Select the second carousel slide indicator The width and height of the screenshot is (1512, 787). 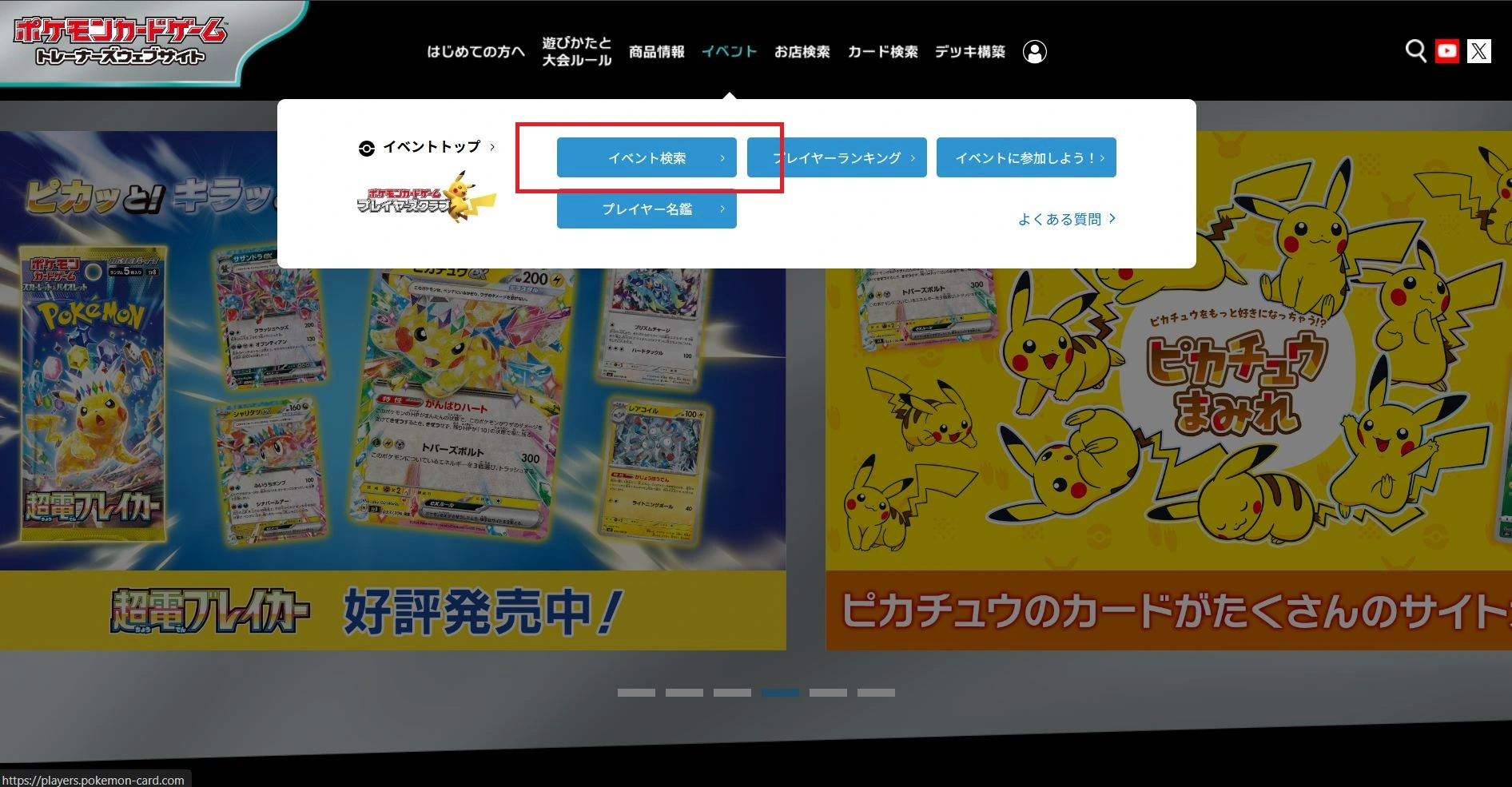[x=684, y=693]
